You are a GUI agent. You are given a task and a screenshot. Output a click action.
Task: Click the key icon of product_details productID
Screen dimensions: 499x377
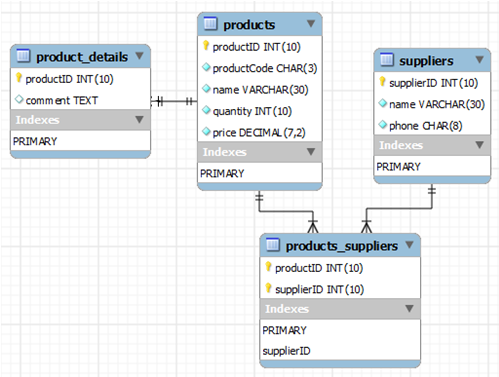coord(19,78)
